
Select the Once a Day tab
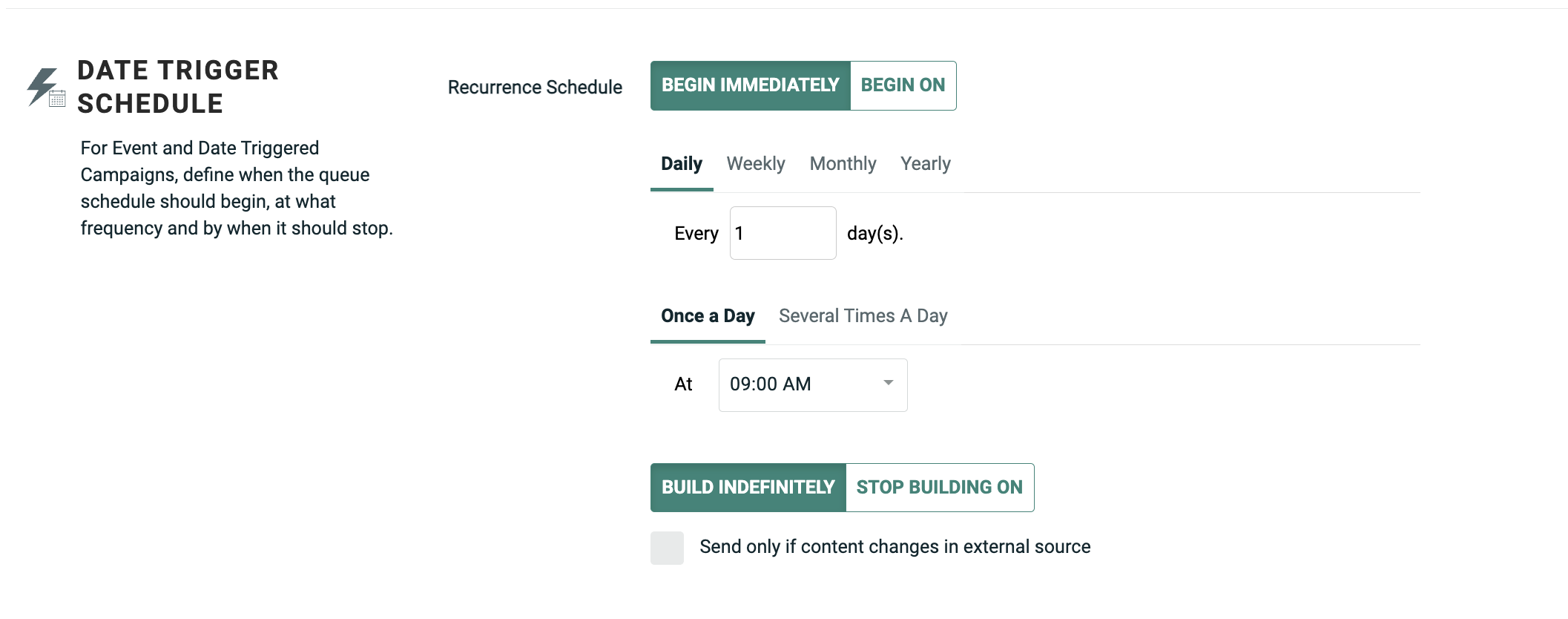708,316
